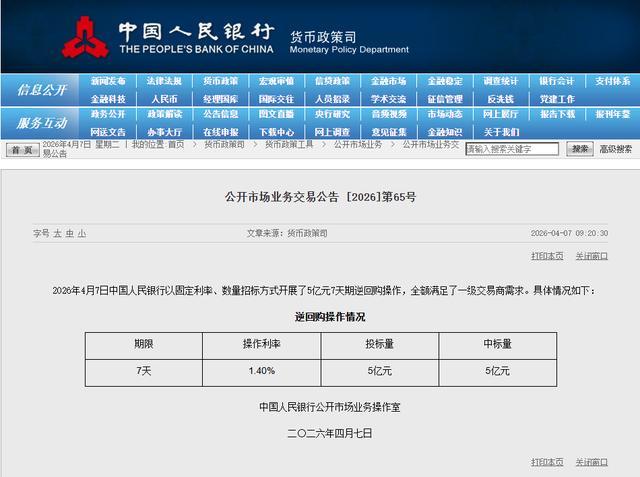Set font size to 小 (small)
This screenshot has width=640, height=477.
tap(82, 233)
